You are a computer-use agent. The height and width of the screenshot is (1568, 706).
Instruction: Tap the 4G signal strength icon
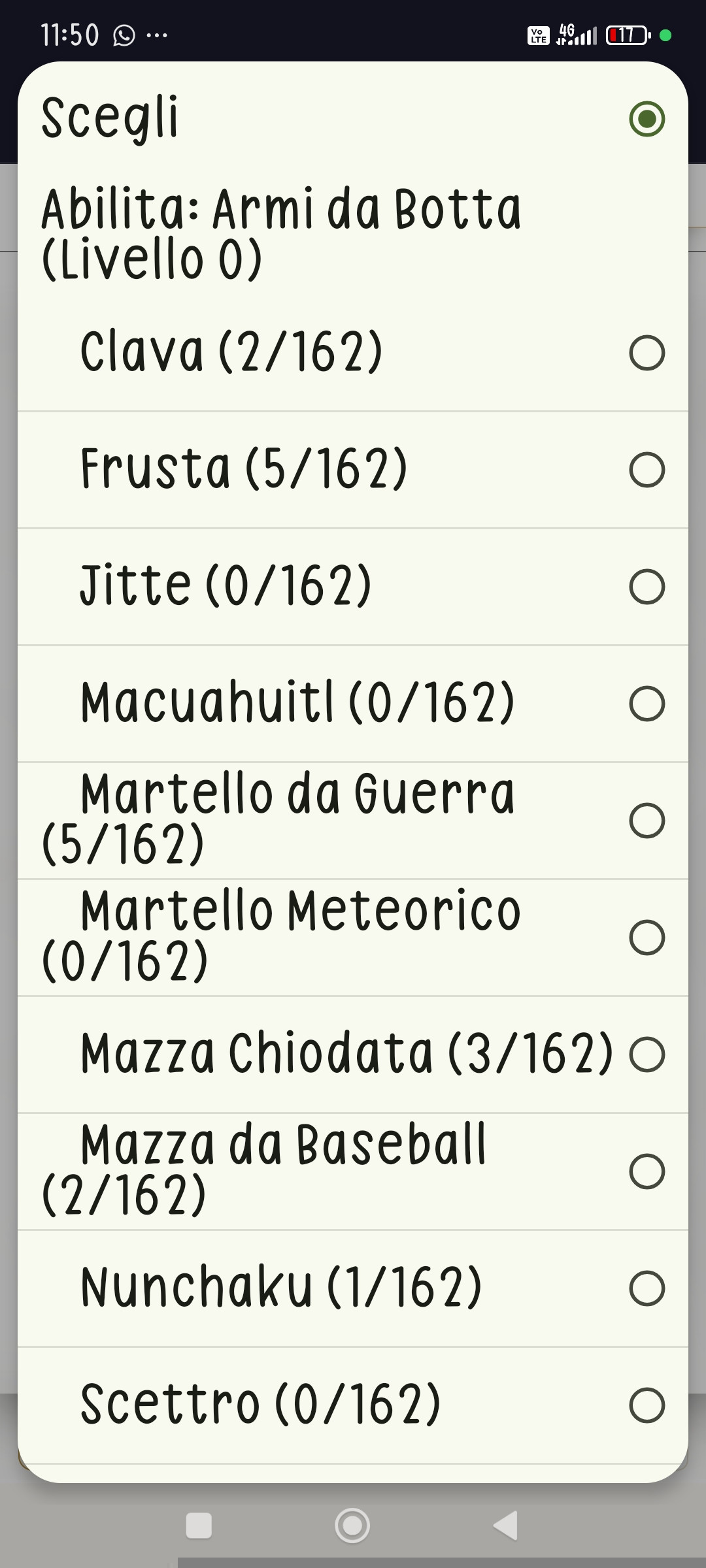click(577, 35)
